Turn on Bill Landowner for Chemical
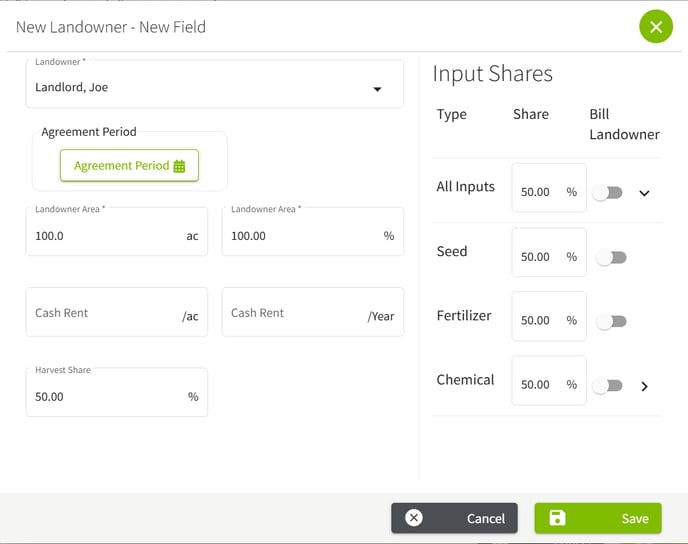 coord(608,386)
